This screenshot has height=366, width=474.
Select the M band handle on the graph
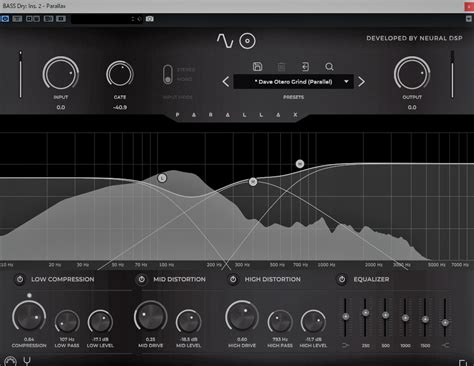pyautogui.click(x=253, y=182)
